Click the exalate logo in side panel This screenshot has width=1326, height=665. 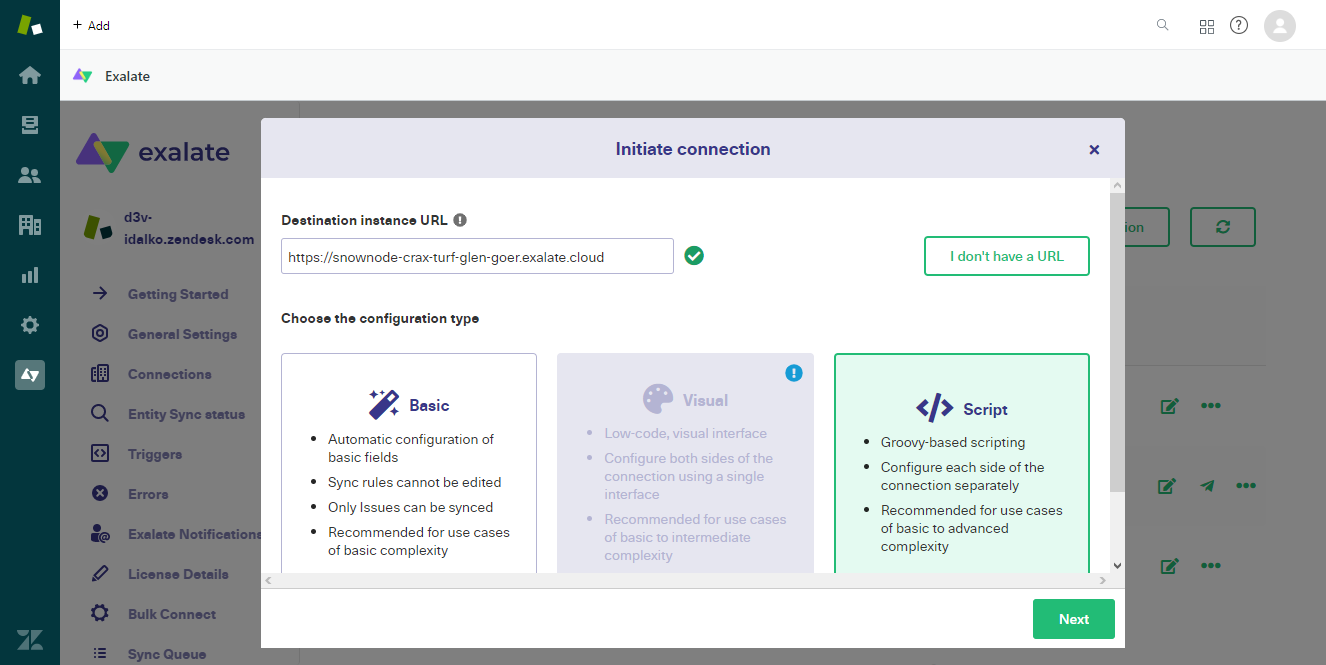[x=153, y=153]
